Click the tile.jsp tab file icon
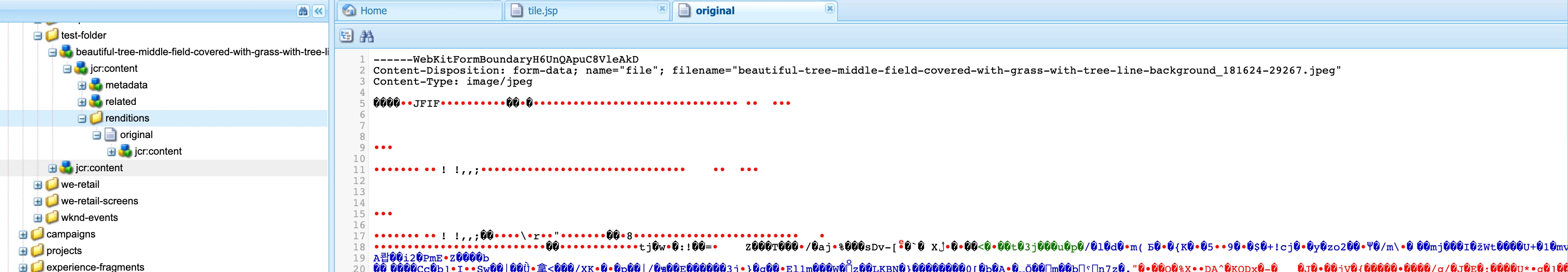The width and height of the screenshot is (1568, 272). click(x=517, y=10)
